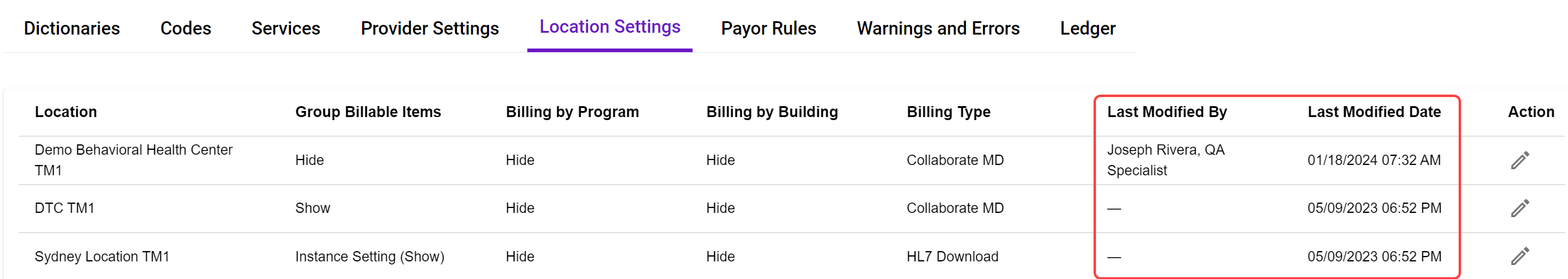Click the pencil icon for DTC TM1
Viewport: 1568px width, 279px height.
click(x=1519, y=208)
